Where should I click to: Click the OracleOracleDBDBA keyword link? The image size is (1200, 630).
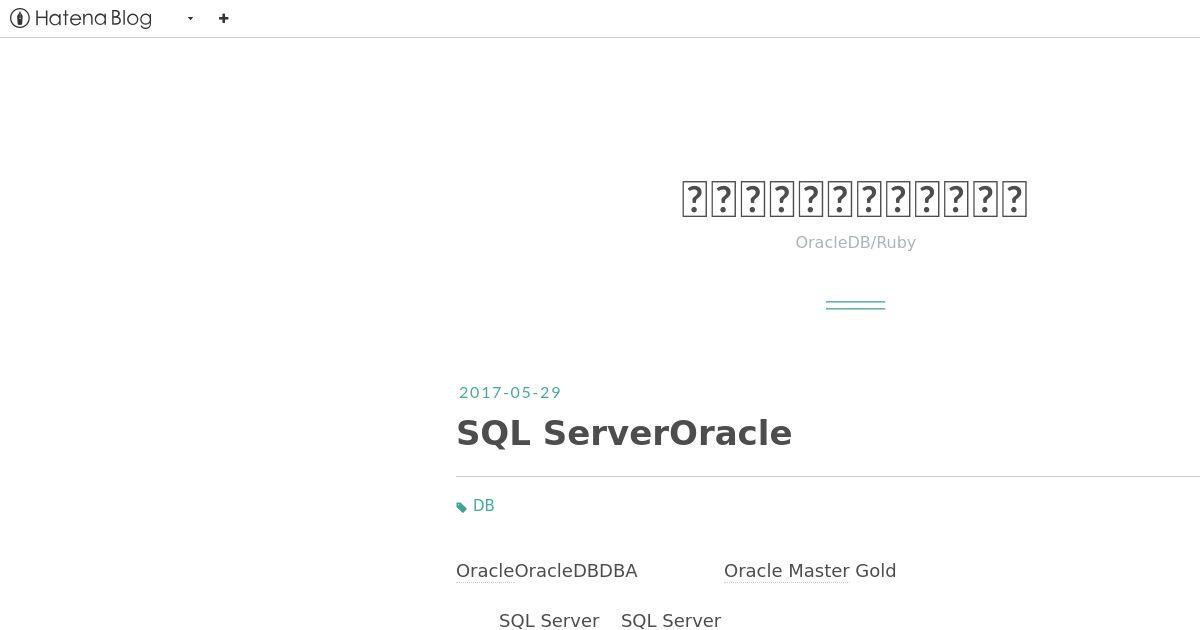tap(546, 571)
